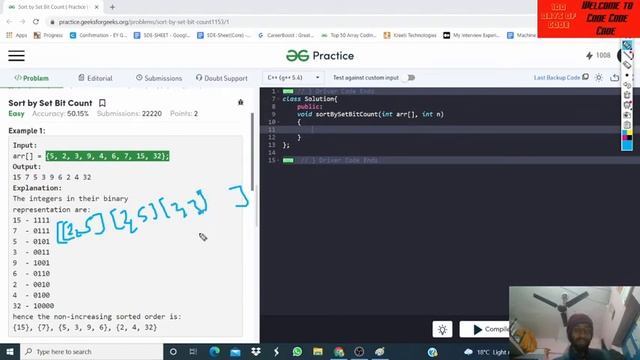Open Cortana circle on taskbar
Screen dimensions: 640x360
(x=173, y=351)
